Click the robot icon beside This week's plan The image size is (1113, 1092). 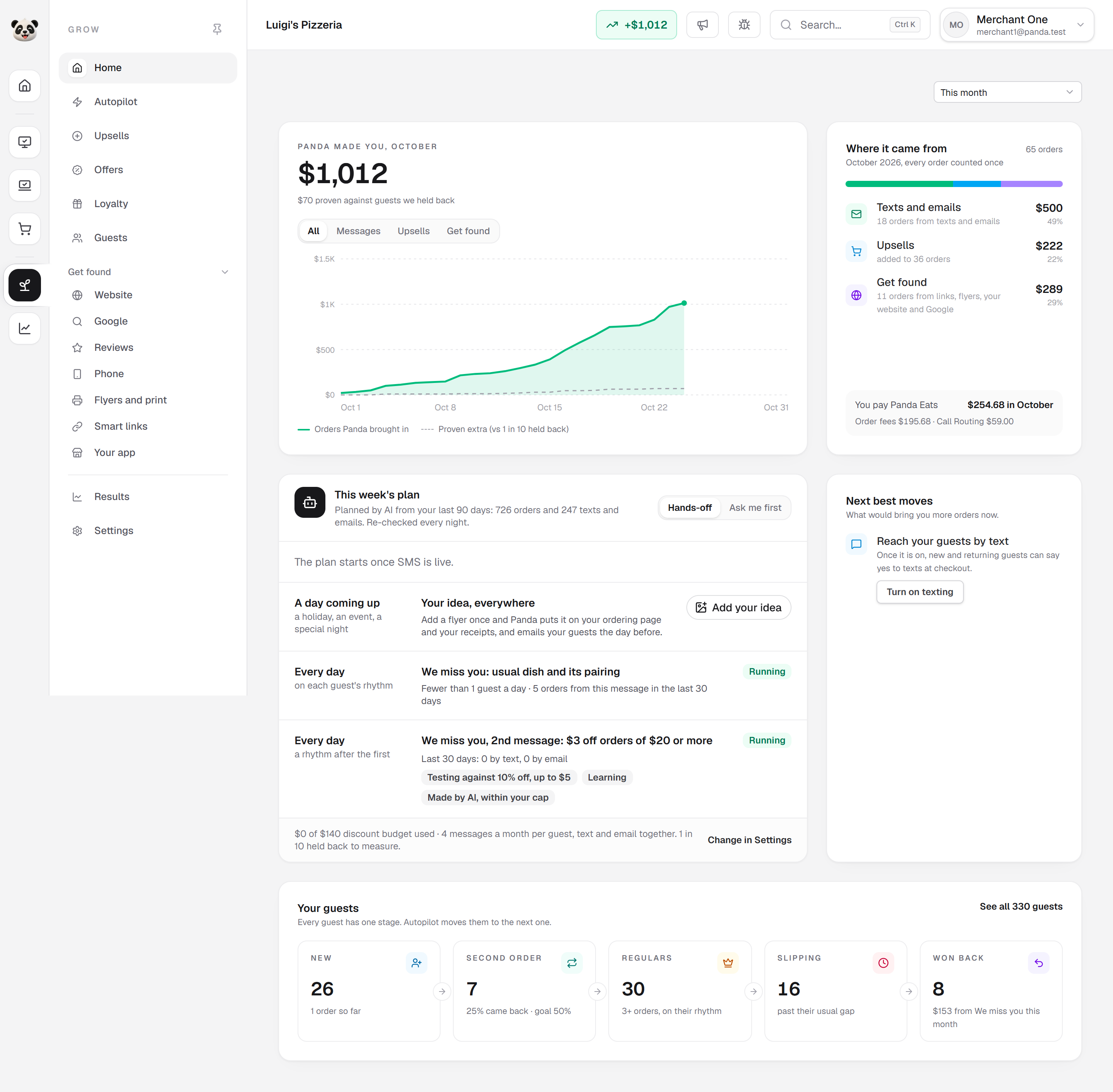click(310, 502)
